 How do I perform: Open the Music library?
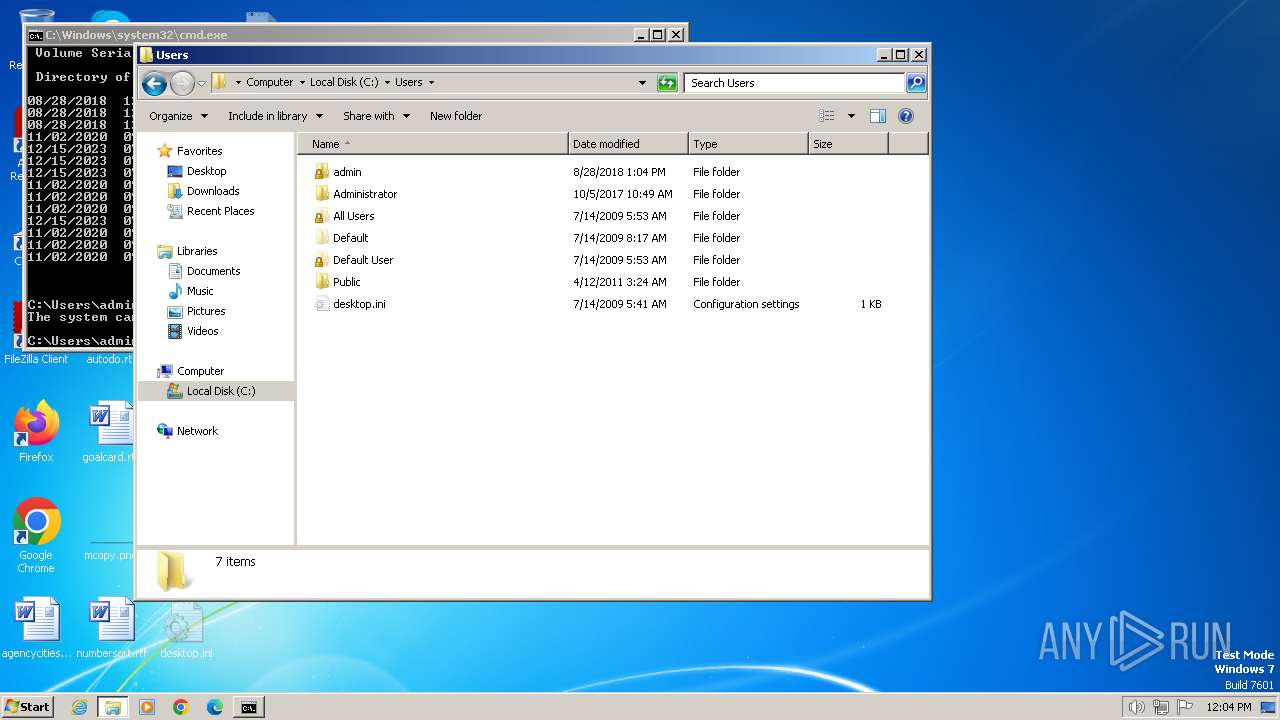coord(200,291)
